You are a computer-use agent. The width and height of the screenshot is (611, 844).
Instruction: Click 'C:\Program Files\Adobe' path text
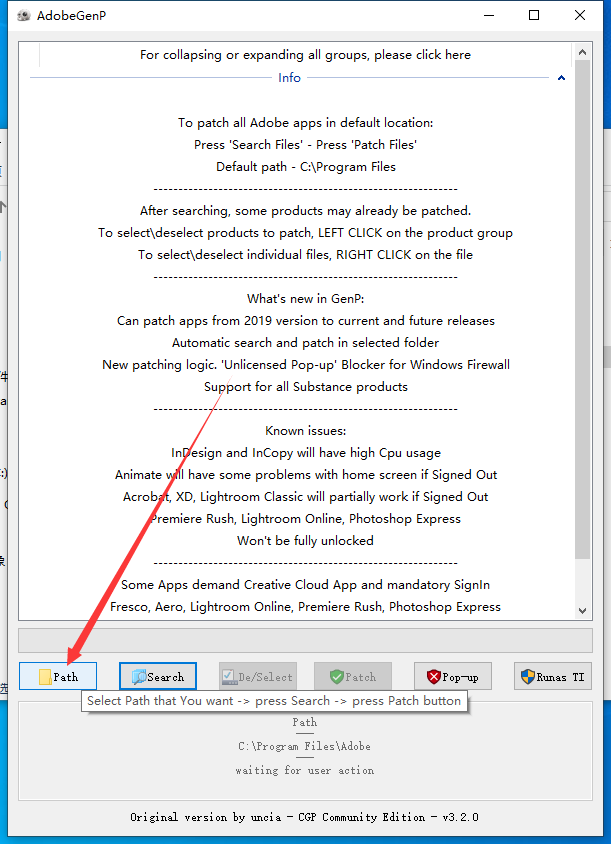coord(305,747)
